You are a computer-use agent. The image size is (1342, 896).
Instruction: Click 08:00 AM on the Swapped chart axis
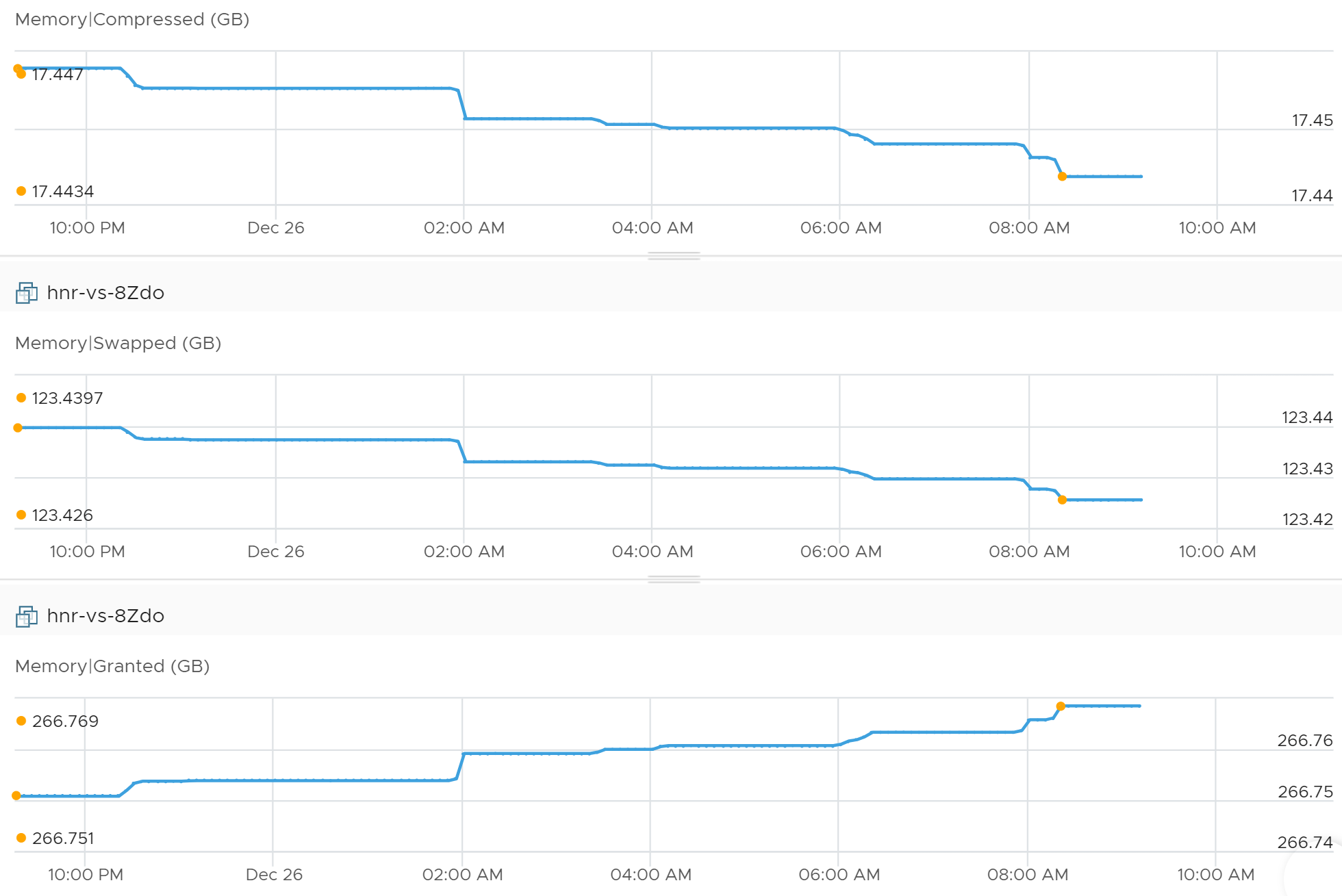click(1029, 552)
